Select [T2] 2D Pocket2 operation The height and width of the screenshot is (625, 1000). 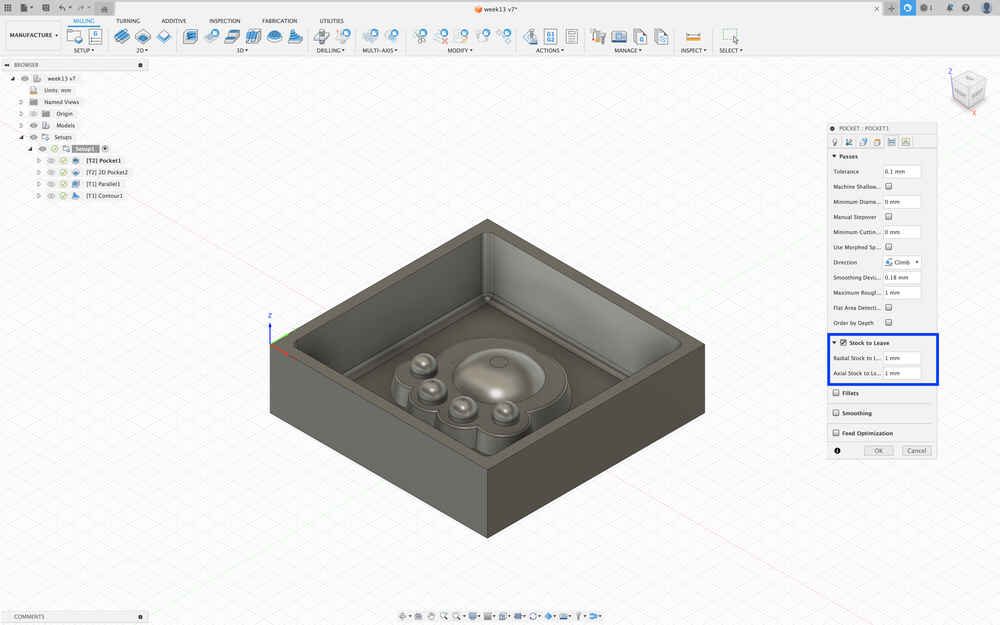coord(107,172)
